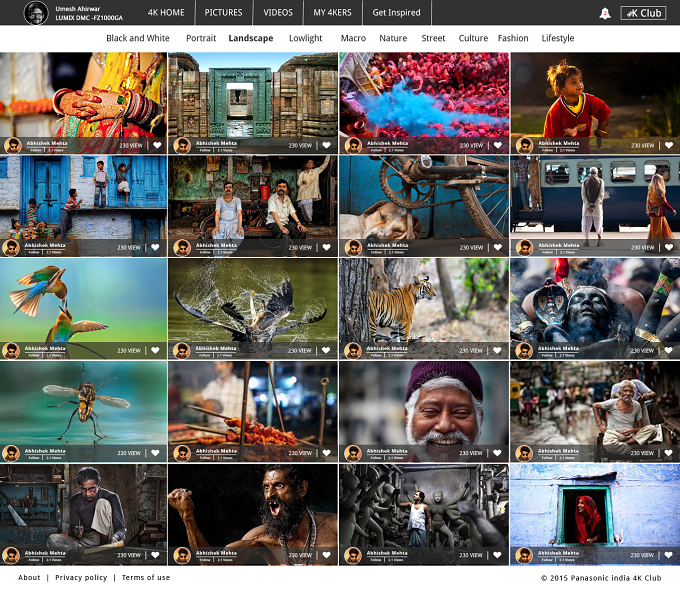Screen dimensions: 680x591
Task: Open Umesh Ahirwar's profile avatar
Action: tap(36, 13)
